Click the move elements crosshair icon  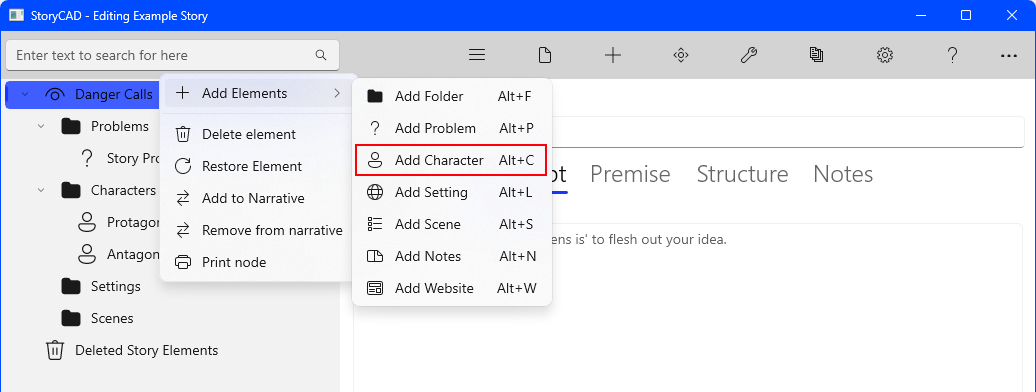681,56
